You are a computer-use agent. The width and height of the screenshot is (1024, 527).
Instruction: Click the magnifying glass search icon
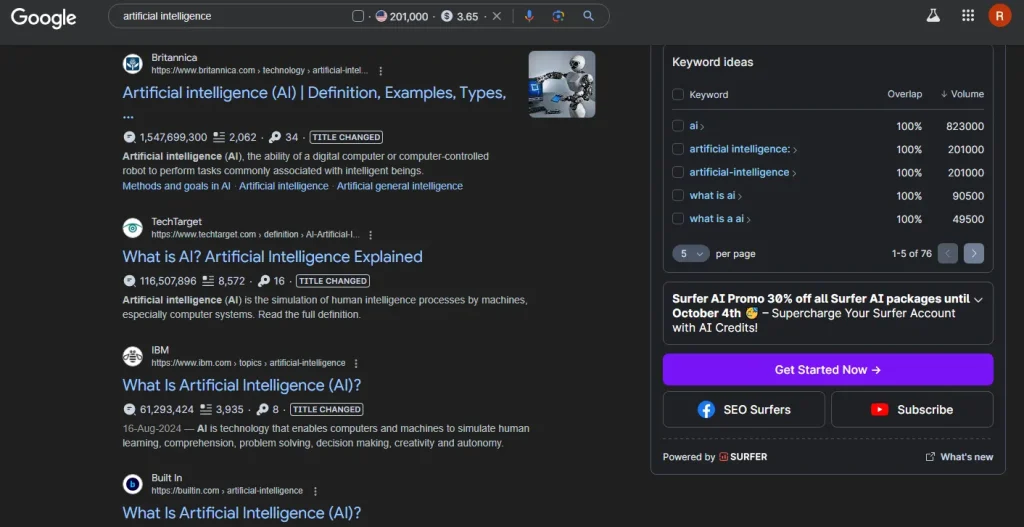[588, 16]
